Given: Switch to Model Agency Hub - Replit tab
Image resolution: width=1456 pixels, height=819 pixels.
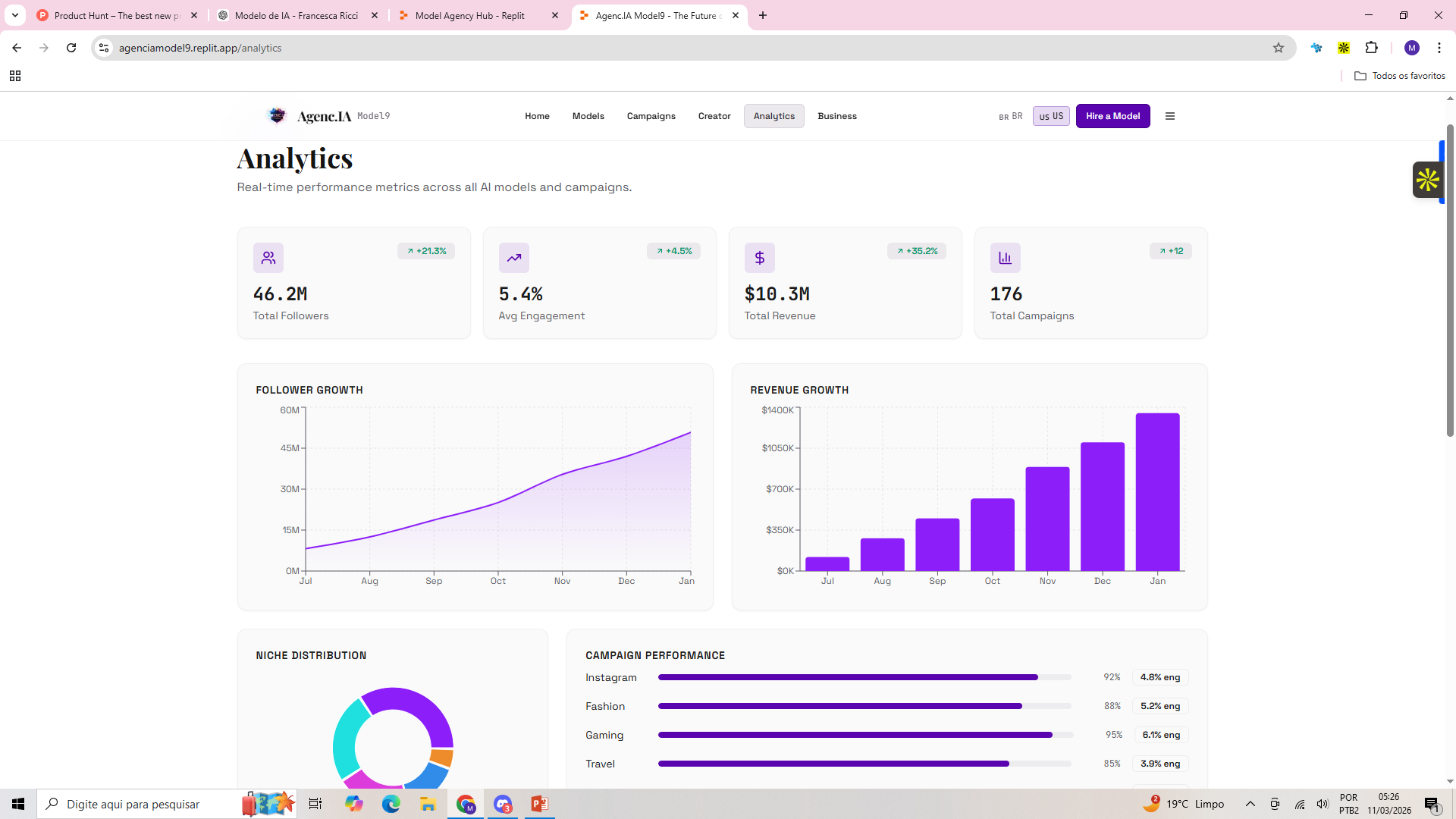Looking at the screenshot, I should click(470, 15).
